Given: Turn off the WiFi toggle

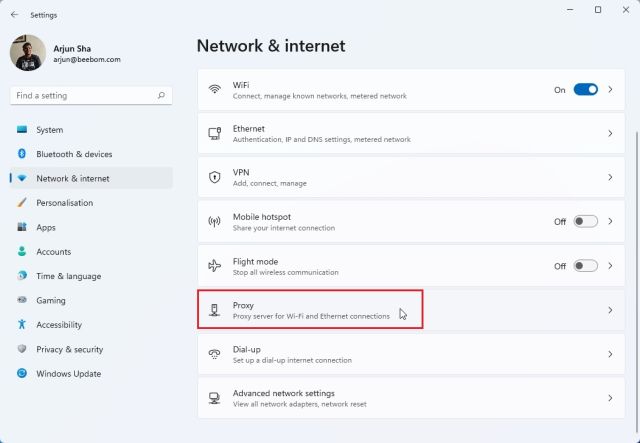Looking at the screenshot, I should tap(585, 90).
